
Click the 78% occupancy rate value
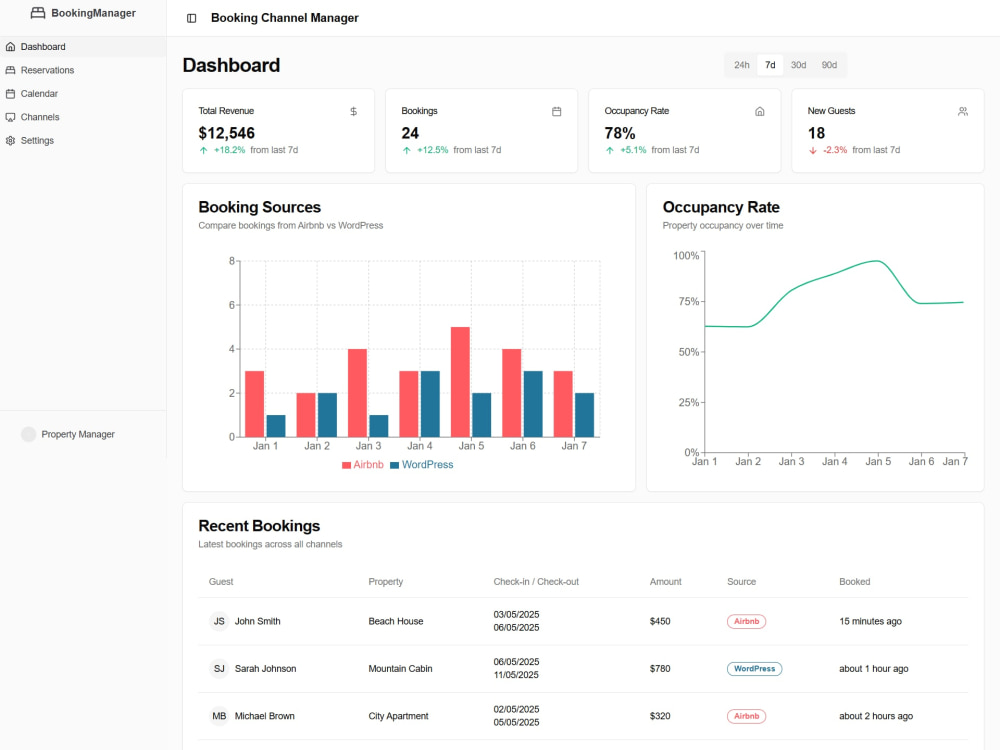pos(620,133)
